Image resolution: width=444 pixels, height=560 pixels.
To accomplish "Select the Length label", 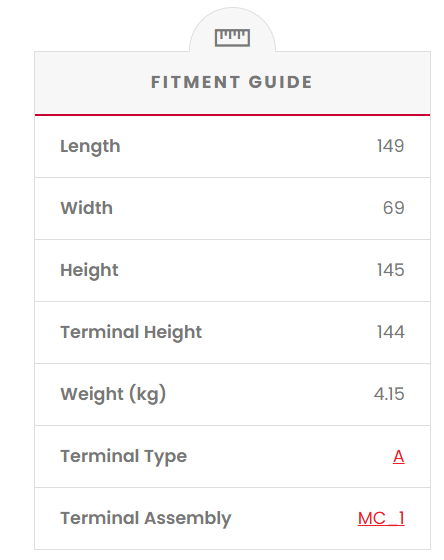I will coord(90,146).
